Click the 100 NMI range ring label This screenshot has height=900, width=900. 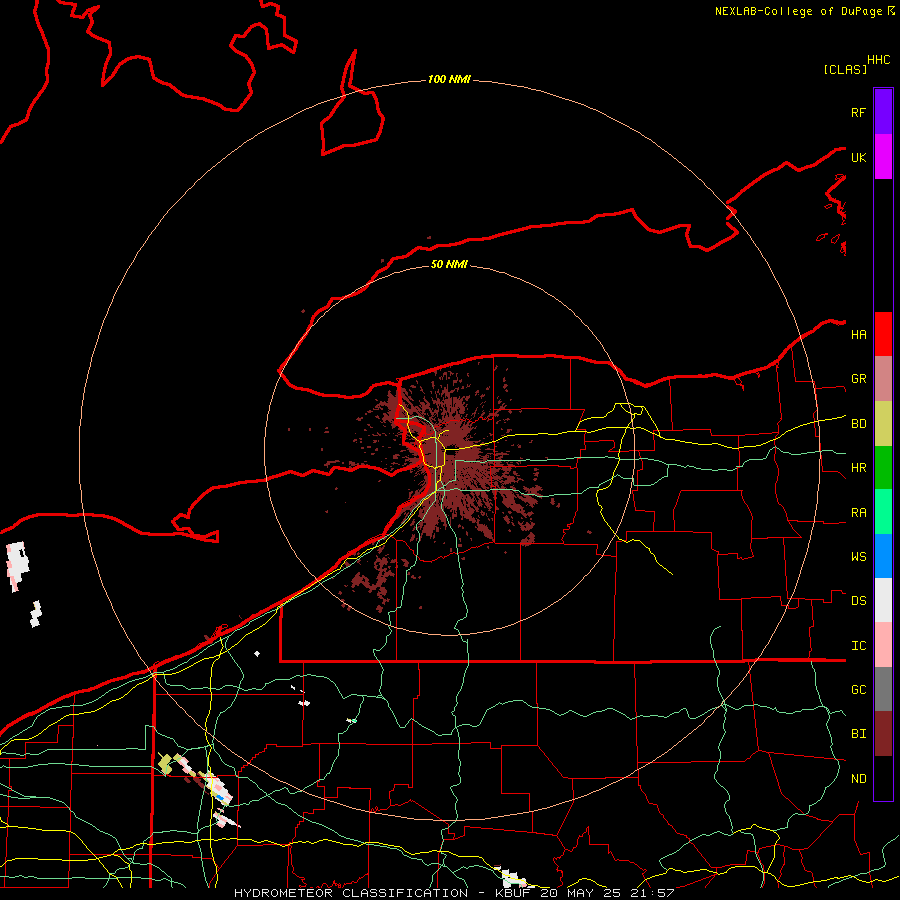pos(449,79)
